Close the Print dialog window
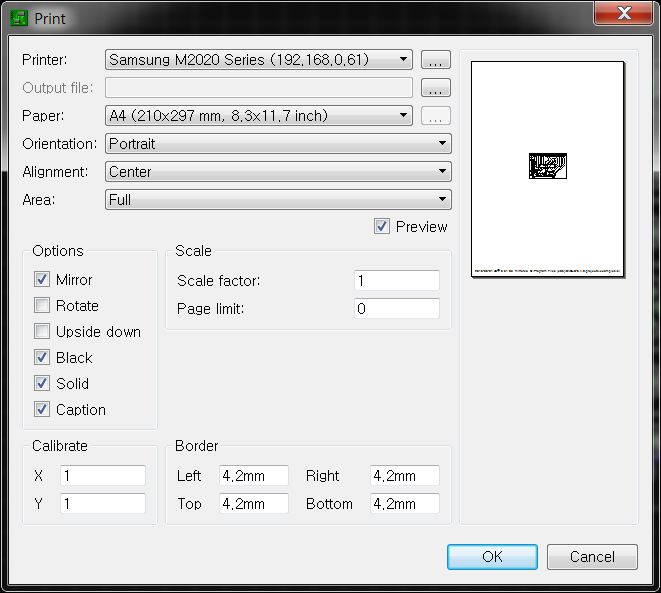 pos(623,13)
